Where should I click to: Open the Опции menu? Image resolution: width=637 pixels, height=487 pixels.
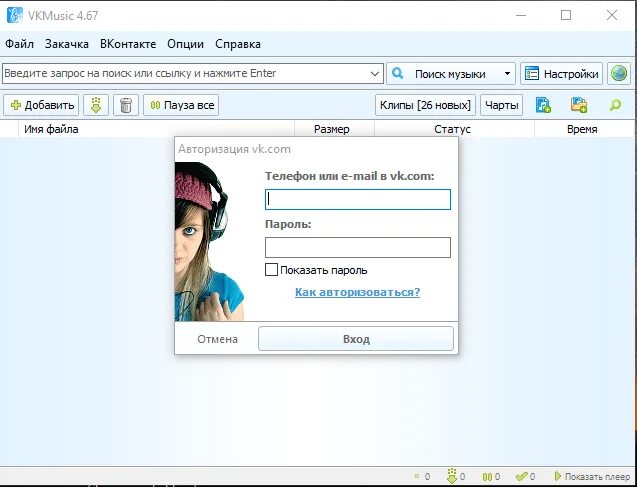185,44
